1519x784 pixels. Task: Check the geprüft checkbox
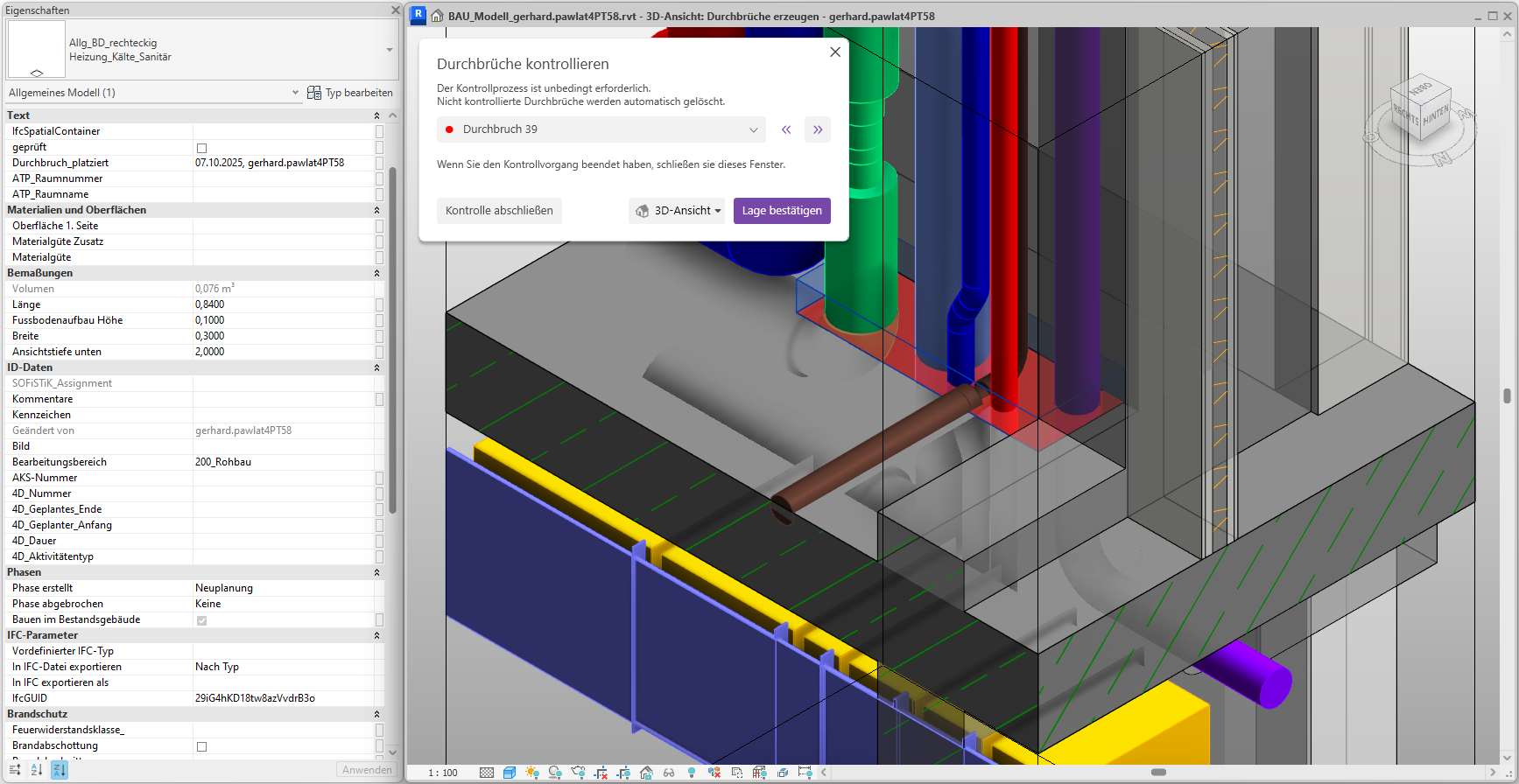point(201,148)
